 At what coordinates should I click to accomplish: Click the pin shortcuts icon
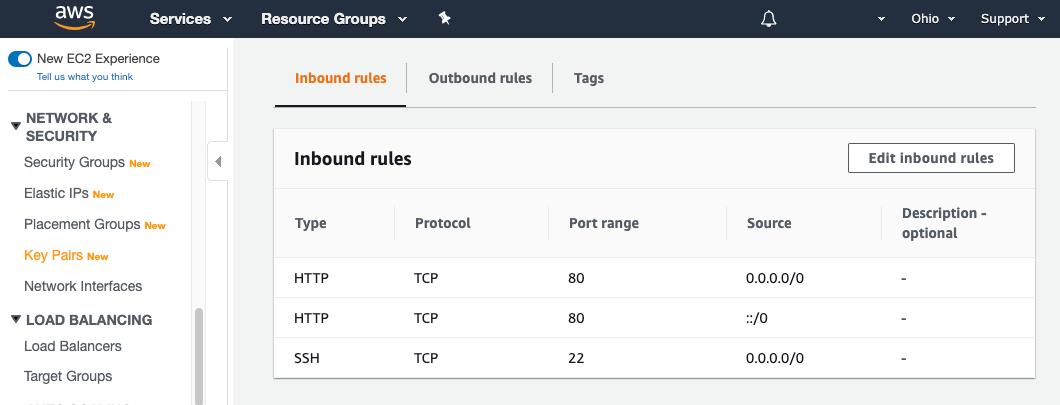pyautogui.click(x=445, y=19)
